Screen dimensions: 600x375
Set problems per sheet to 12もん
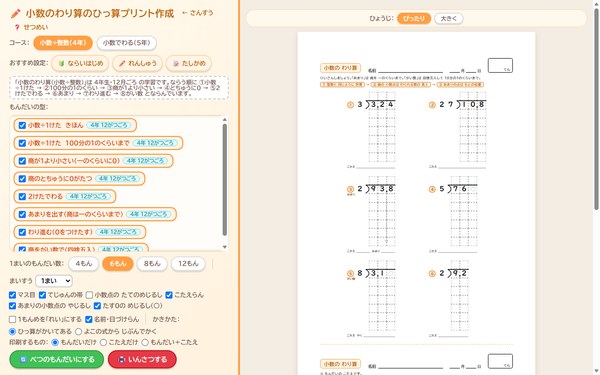tap(188, 264)
